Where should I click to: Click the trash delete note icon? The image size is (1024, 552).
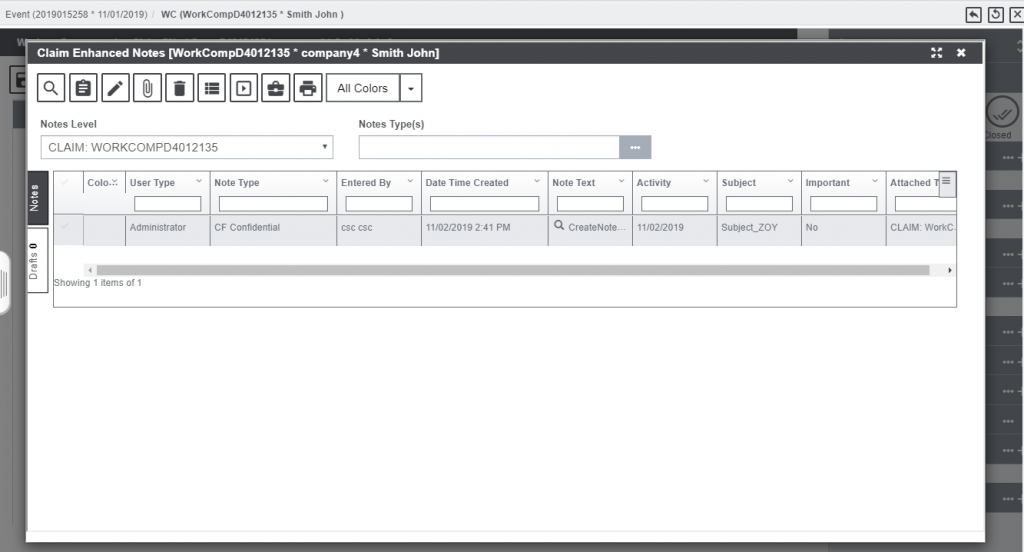coord(179,88)
